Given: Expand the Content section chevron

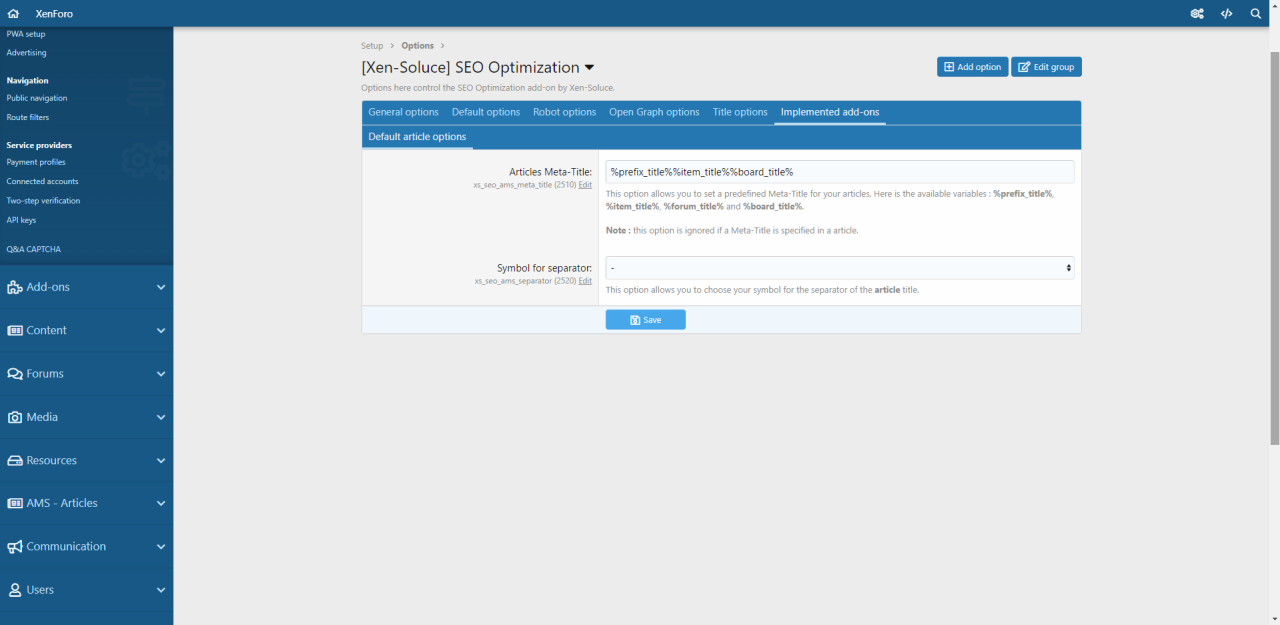Looking at the screenshot, I should point(160,331).
